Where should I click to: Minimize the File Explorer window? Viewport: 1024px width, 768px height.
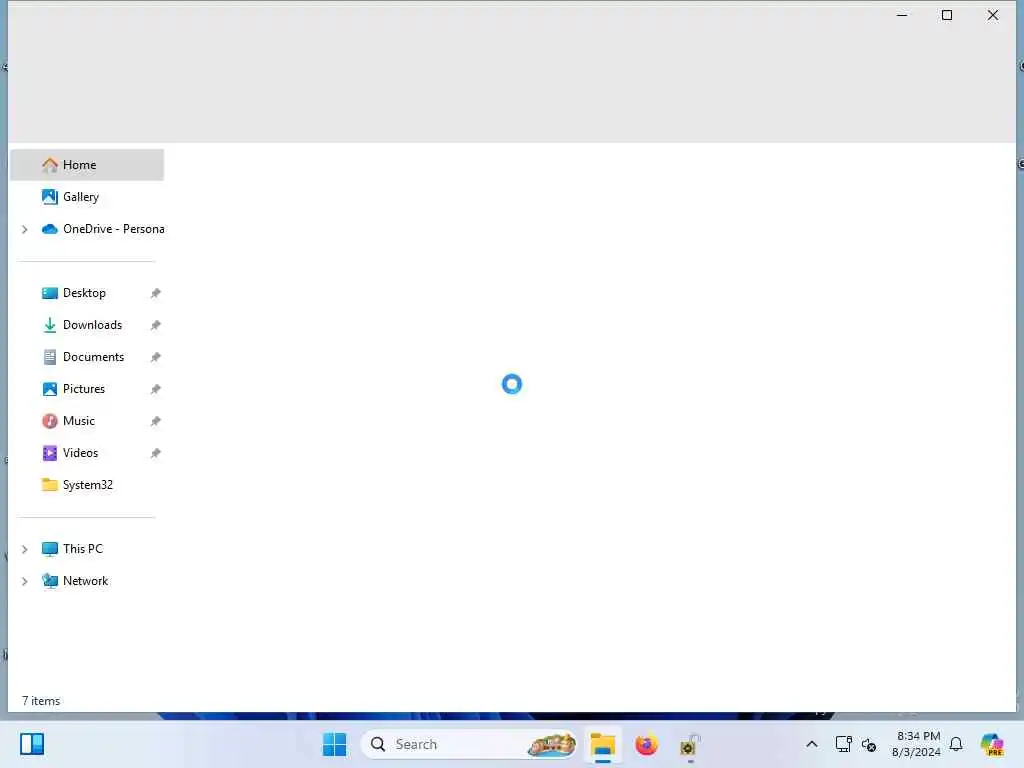902,15
